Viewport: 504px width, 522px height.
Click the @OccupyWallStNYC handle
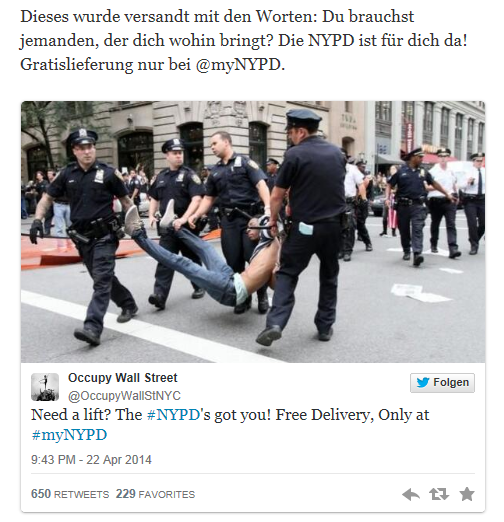click(124, 396)
